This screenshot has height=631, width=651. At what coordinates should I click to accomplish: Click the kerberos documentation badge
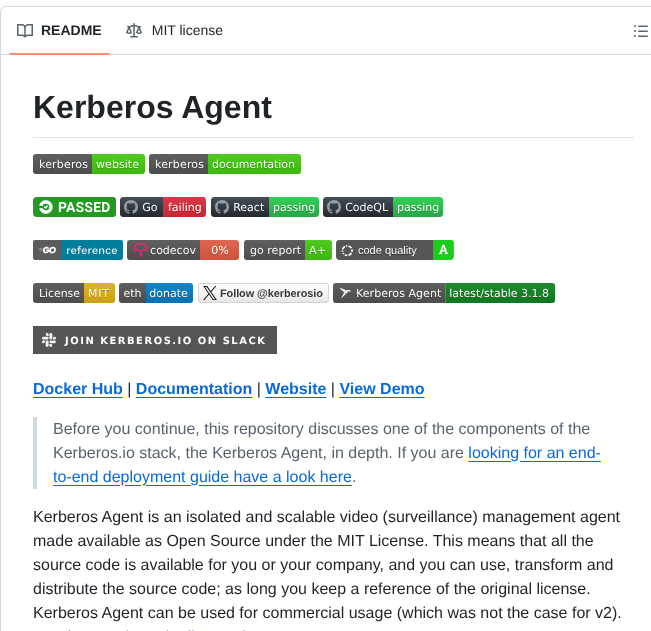point(225,164)
